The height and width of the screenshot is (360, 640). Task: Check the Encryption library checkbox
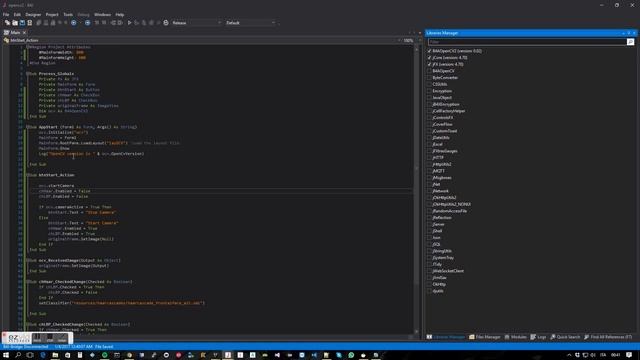pyautogui.click(x=429, y=91)
